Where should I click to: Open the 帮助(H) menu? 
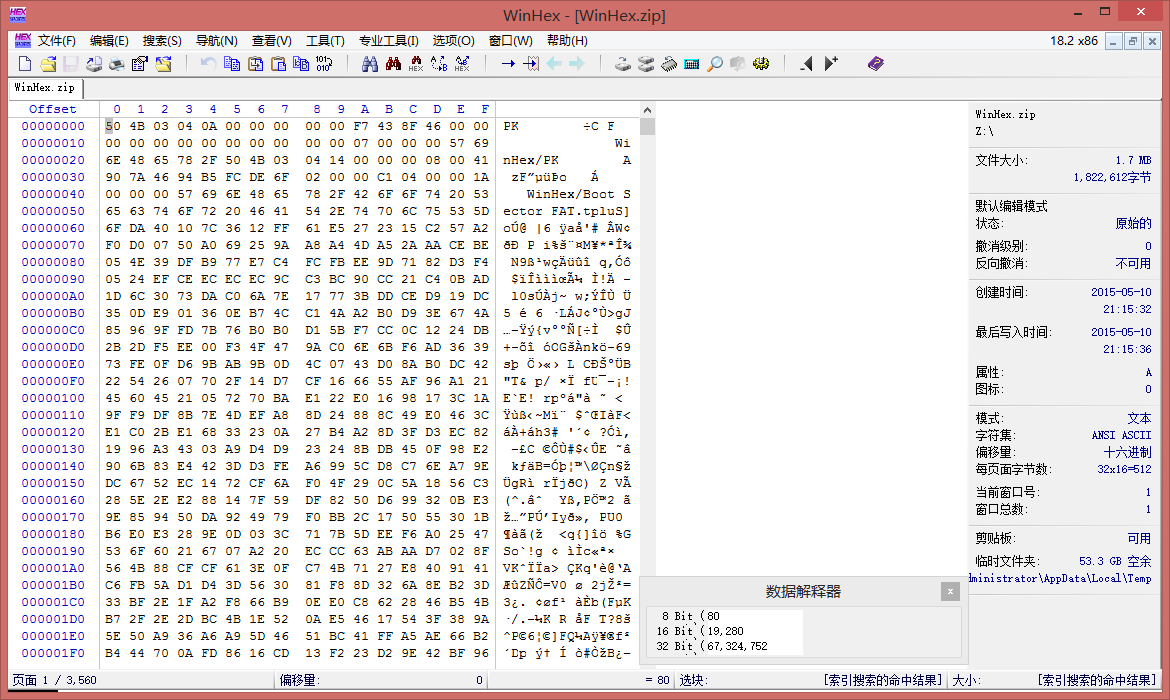pyautogui.click(x=567, y=40)
